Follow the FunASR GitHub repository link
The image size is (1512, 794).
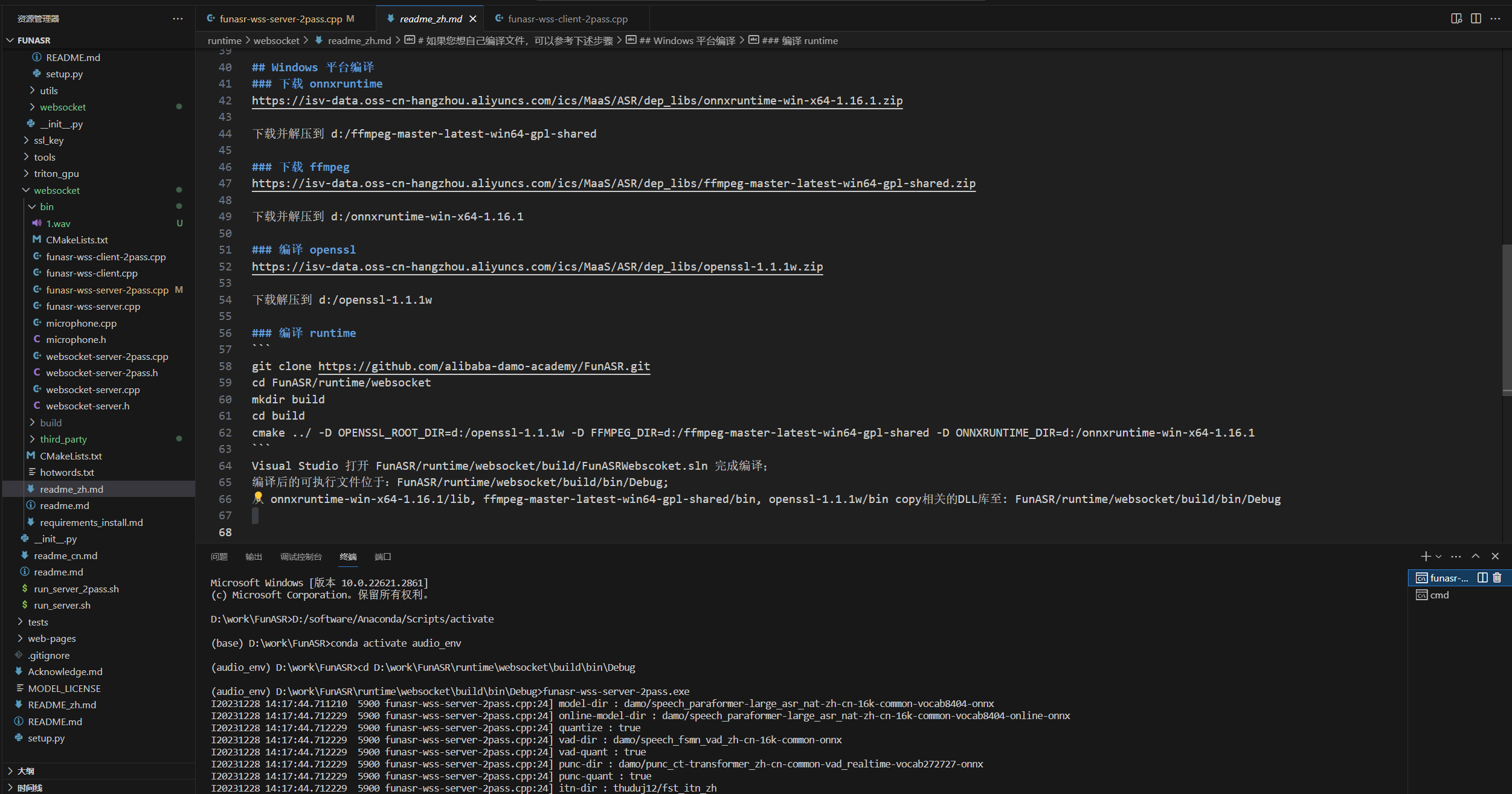tap(484, 367)
